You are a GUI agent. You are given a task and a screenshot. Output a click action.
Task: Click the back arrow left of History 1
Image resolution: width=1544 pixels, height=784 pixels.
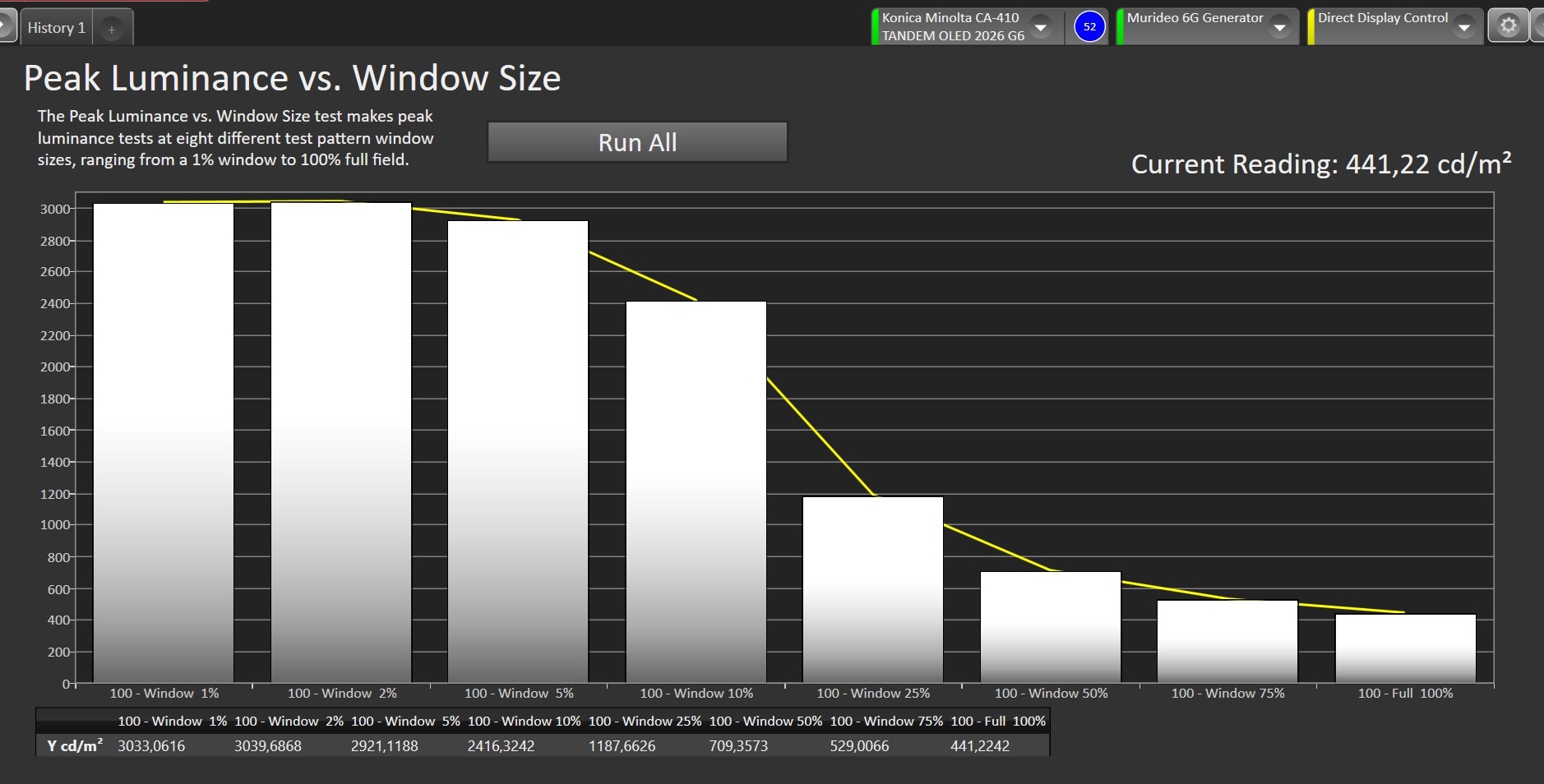pos(7,26)
